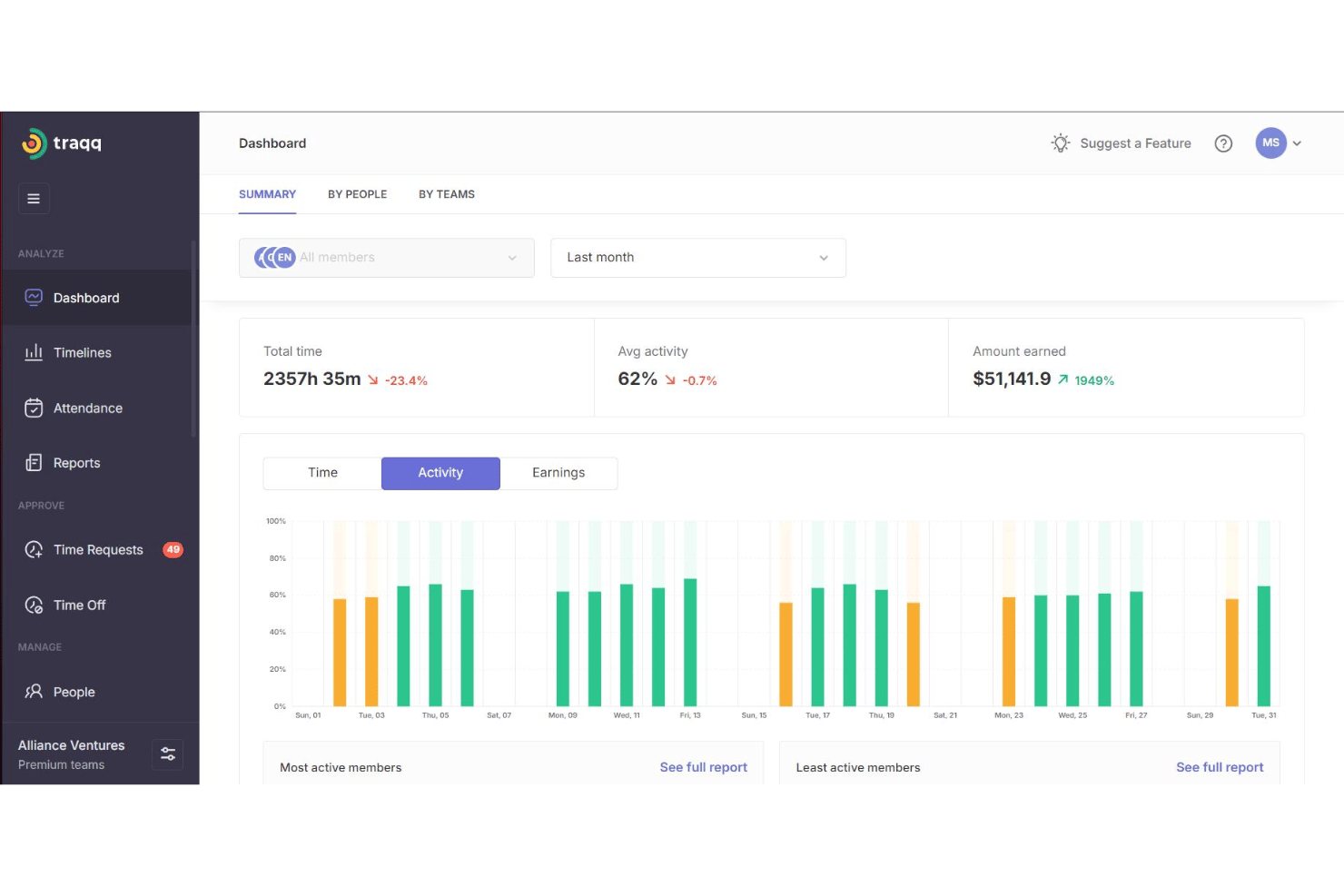
Task: Go to the Attendance section
Action: (97, 408)
